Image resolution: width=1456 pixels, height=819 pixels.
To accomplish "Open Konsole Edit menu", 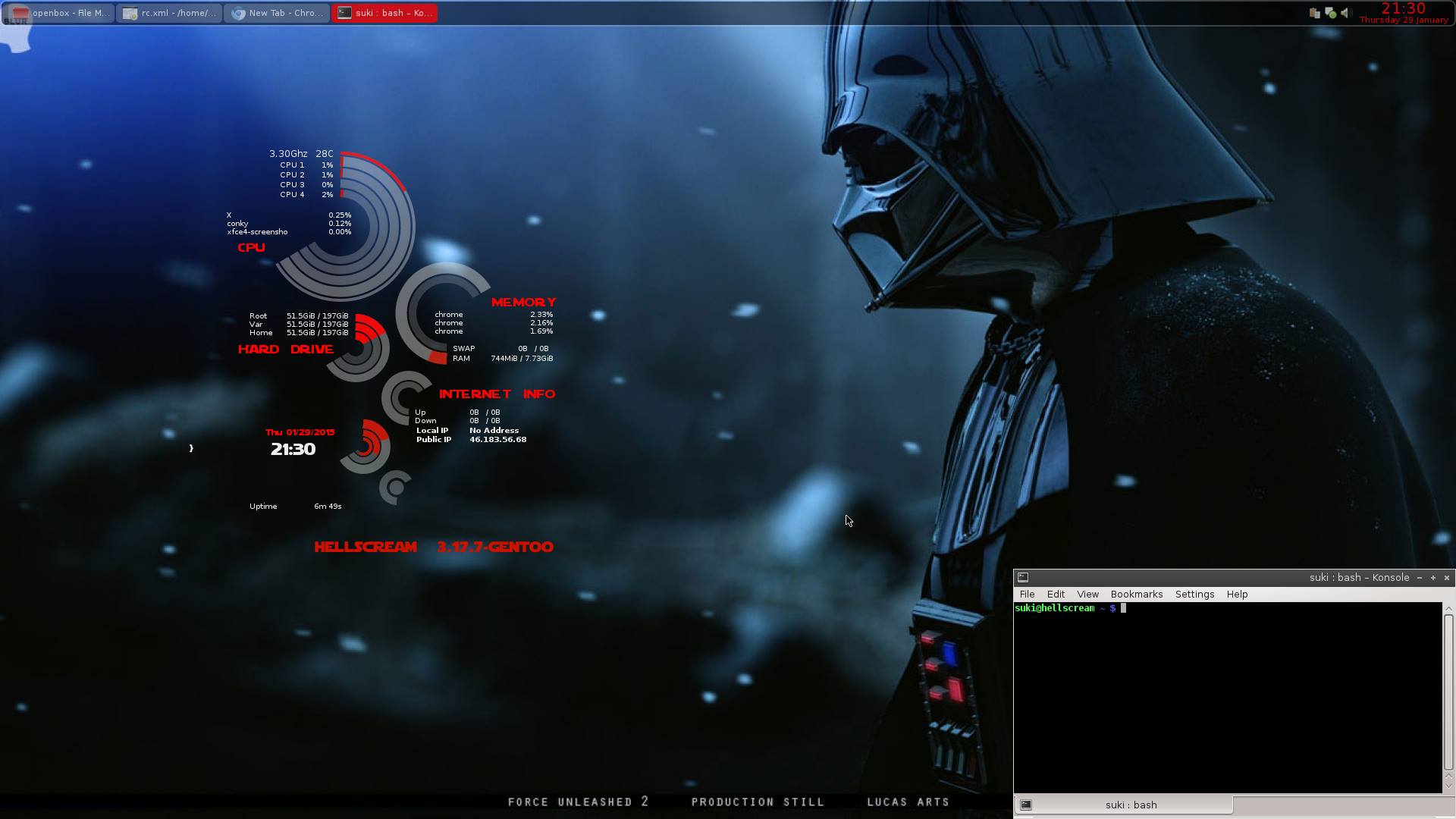I will (1056, 595).
